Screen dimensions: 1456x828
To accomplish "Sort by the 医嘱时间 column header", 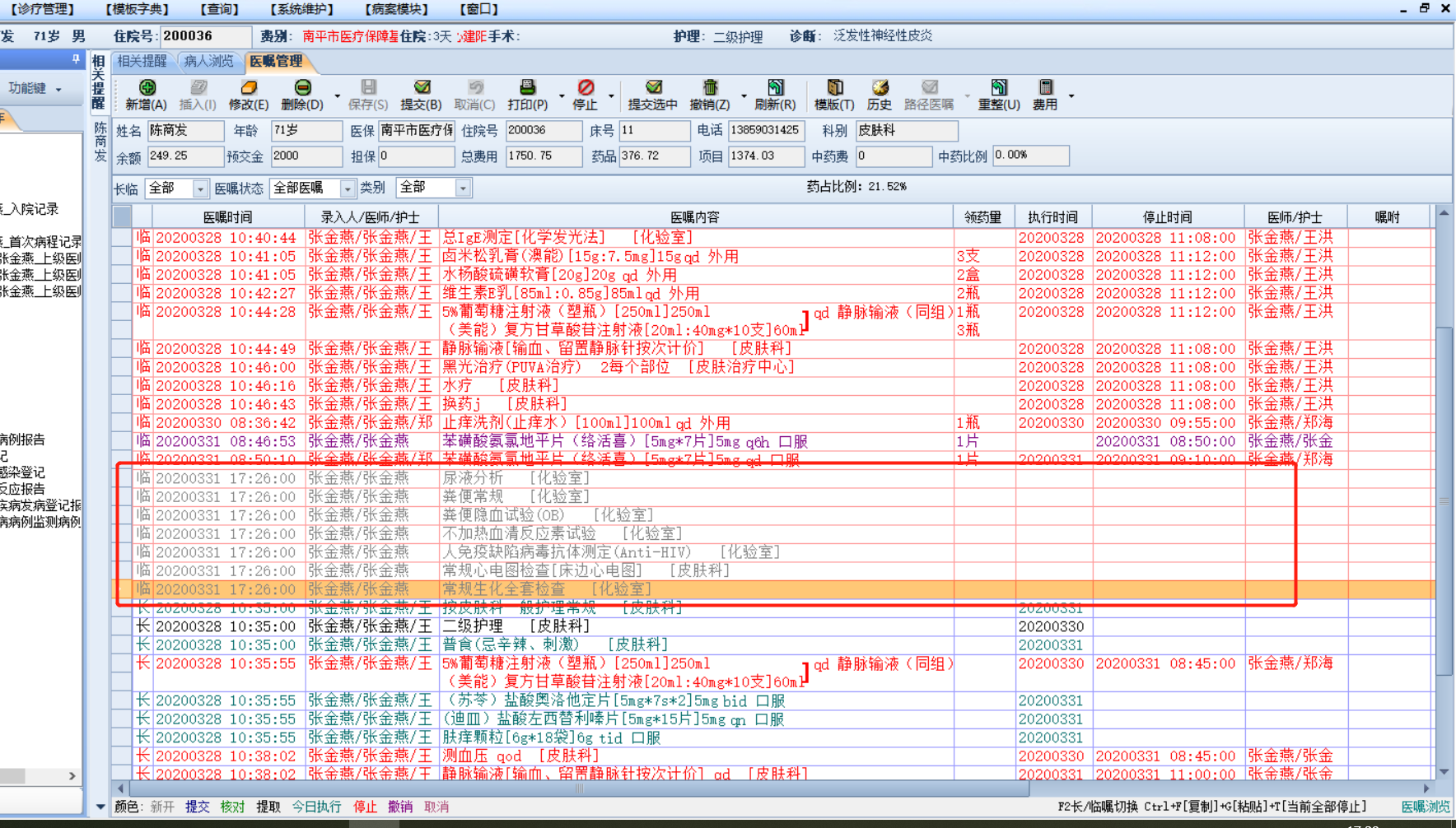I will (227, 217).
